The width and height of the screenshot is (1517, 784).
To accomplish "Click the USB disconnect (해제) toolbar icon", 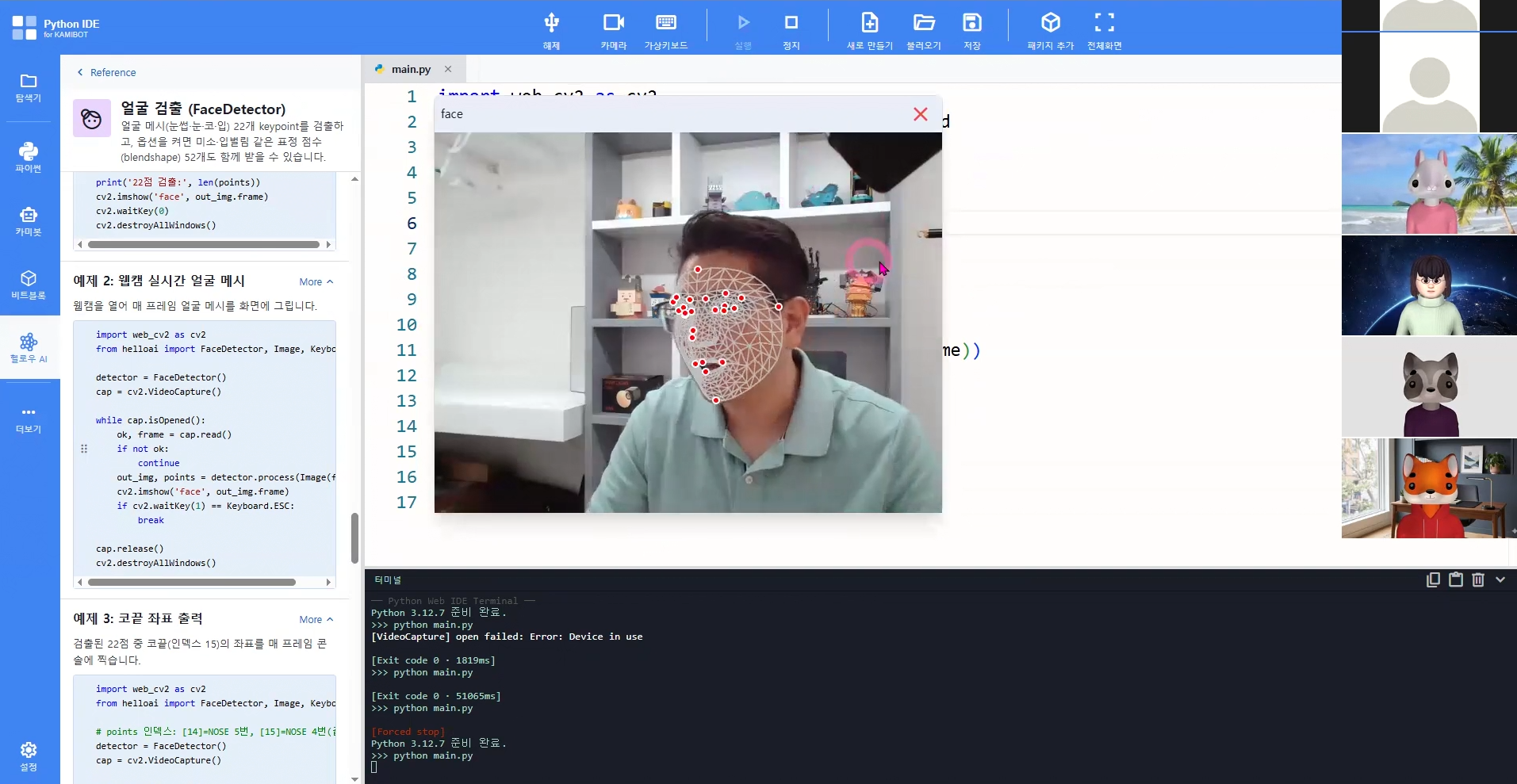I will (551, 31).
